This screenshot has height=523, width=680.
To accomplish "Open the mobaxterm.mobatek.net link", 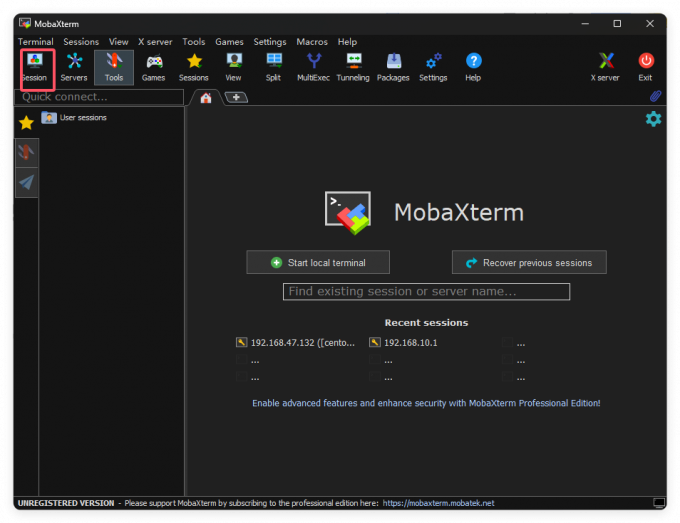I will (x=438, y=503).
